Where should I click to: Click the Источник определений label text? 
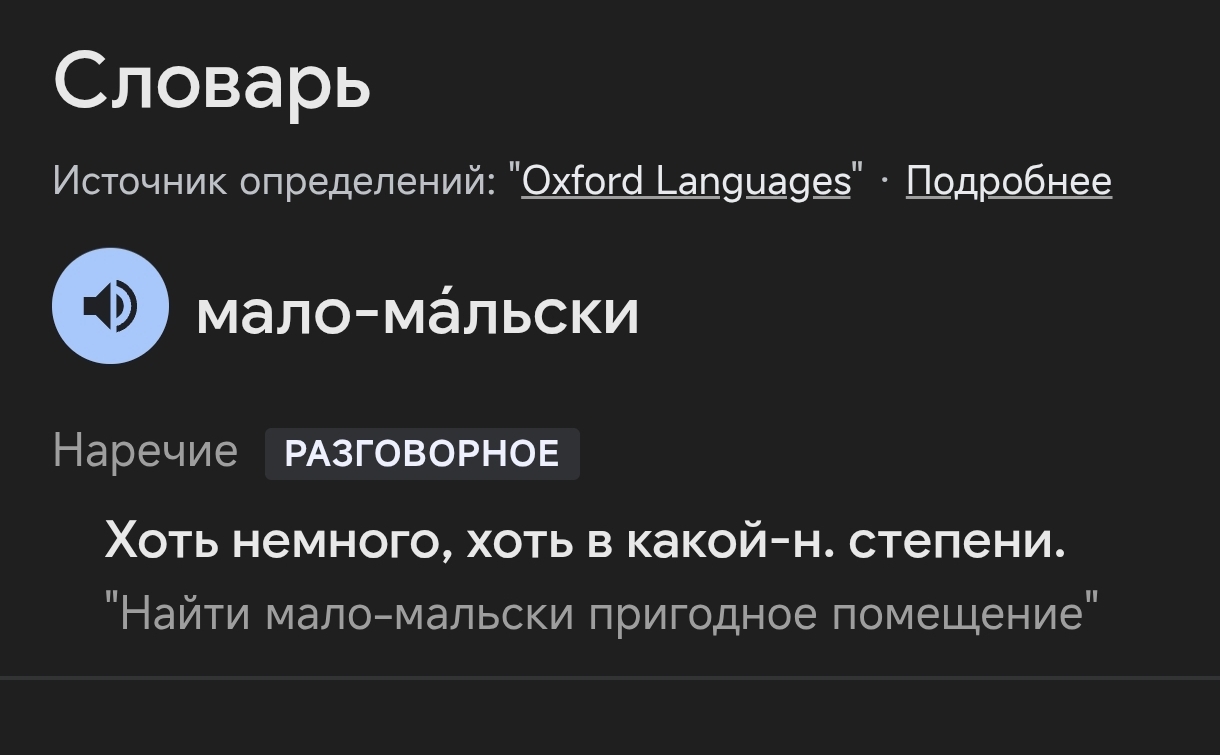click(x=274, y=181)
